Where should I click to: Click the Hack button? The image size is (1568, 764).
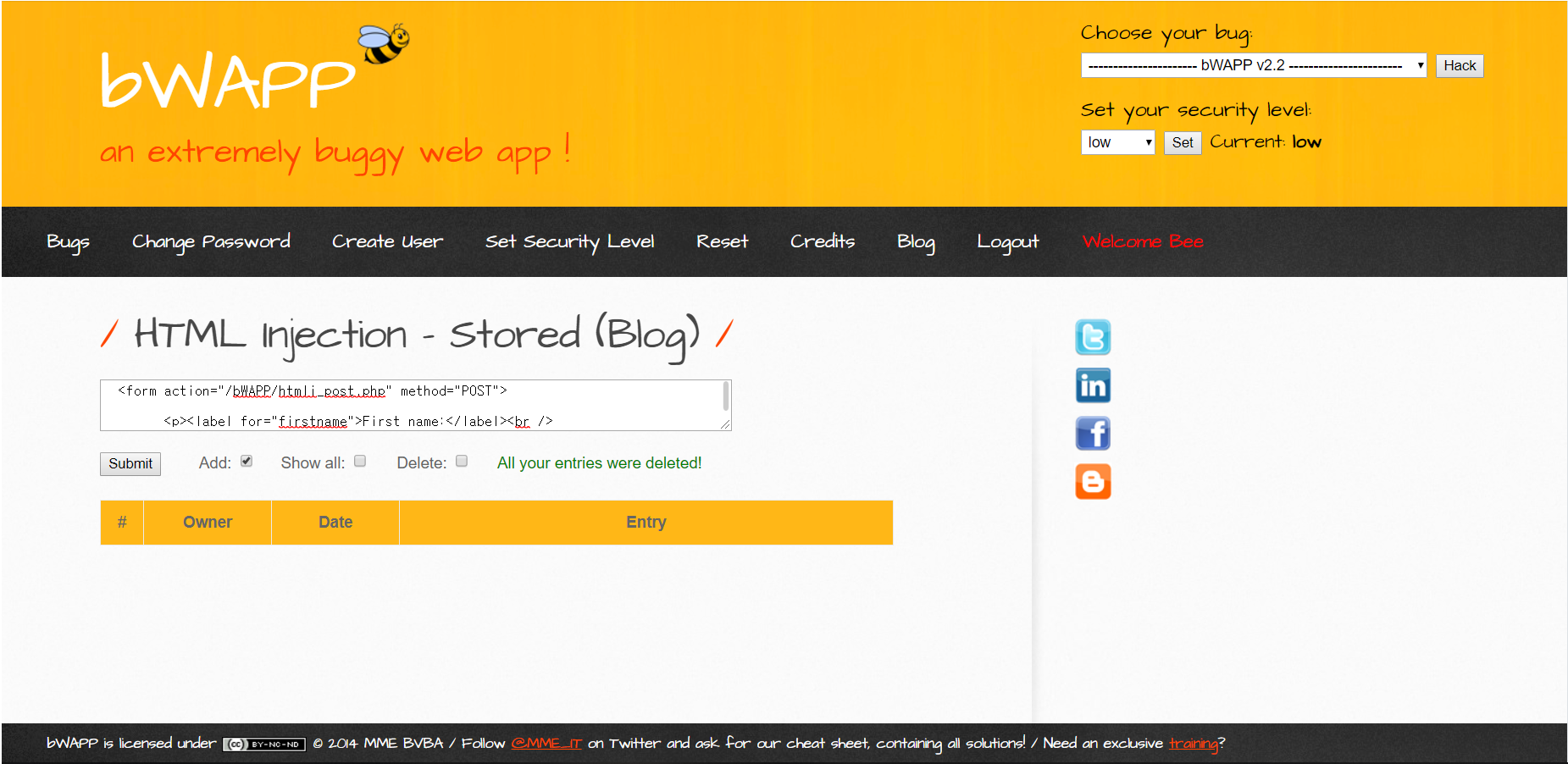pyautogui.click(x=1460, y=65)
